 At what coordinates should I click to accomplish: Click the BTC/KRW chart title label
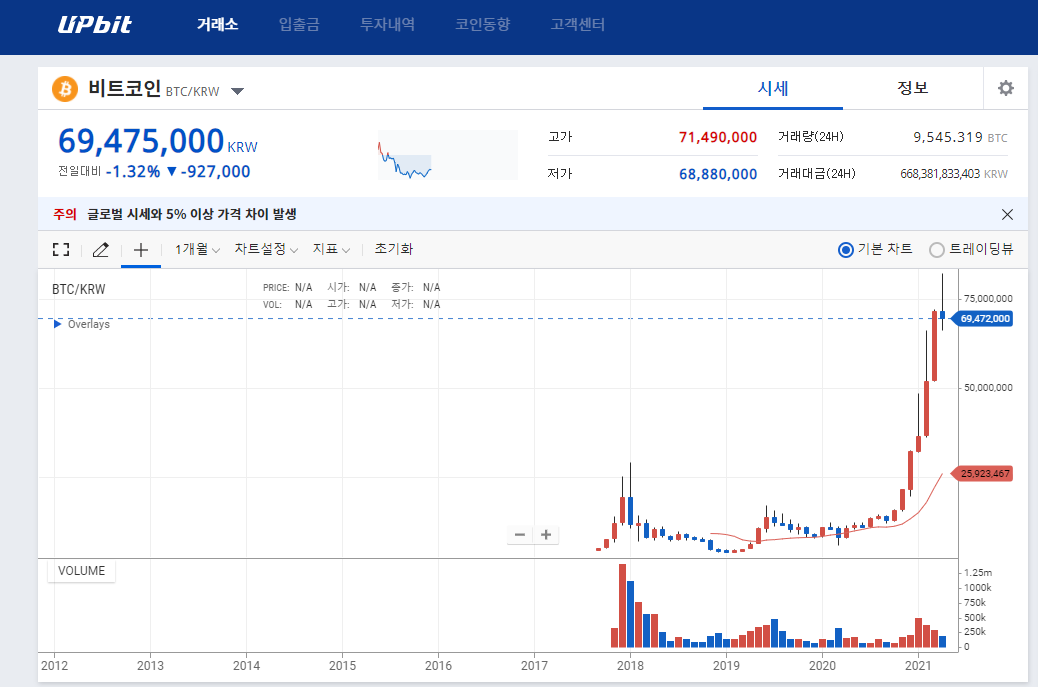[x=79, y=289]
